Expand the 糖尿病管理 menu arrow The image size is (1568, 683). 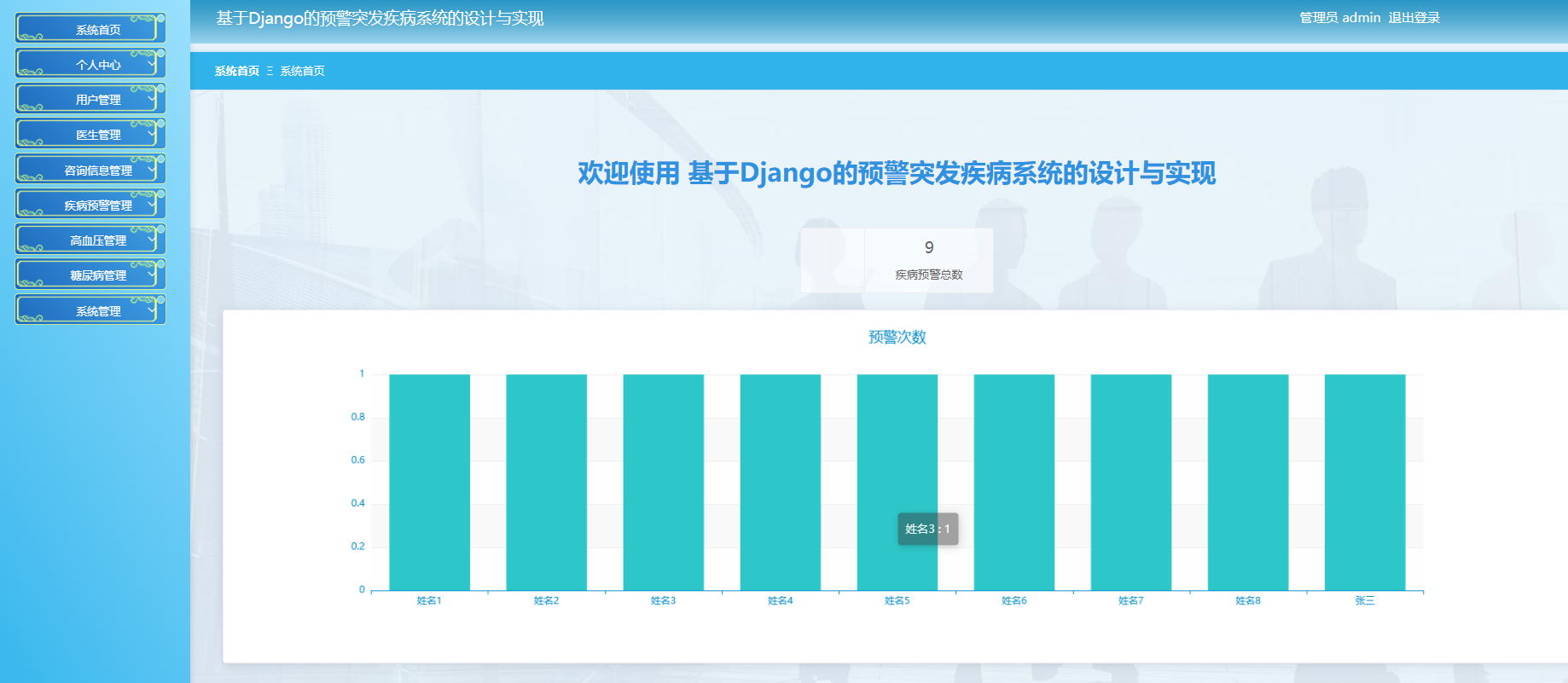click(x=152, y=274)
